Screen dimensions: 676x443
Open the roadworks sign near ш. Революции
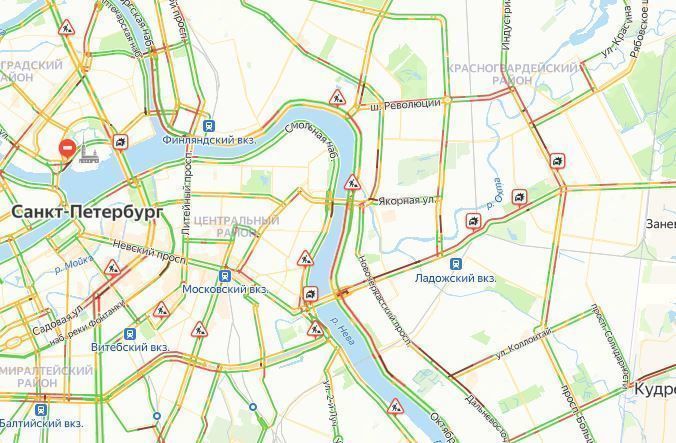337,98
